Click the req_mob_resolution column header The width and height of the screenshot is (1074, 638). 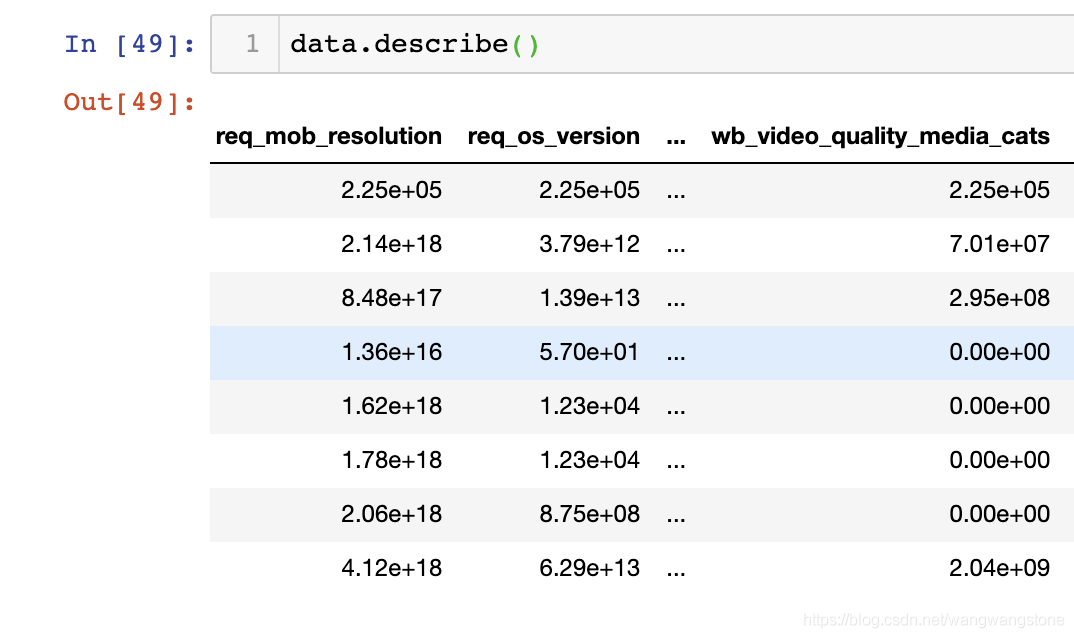coord(329,137)
